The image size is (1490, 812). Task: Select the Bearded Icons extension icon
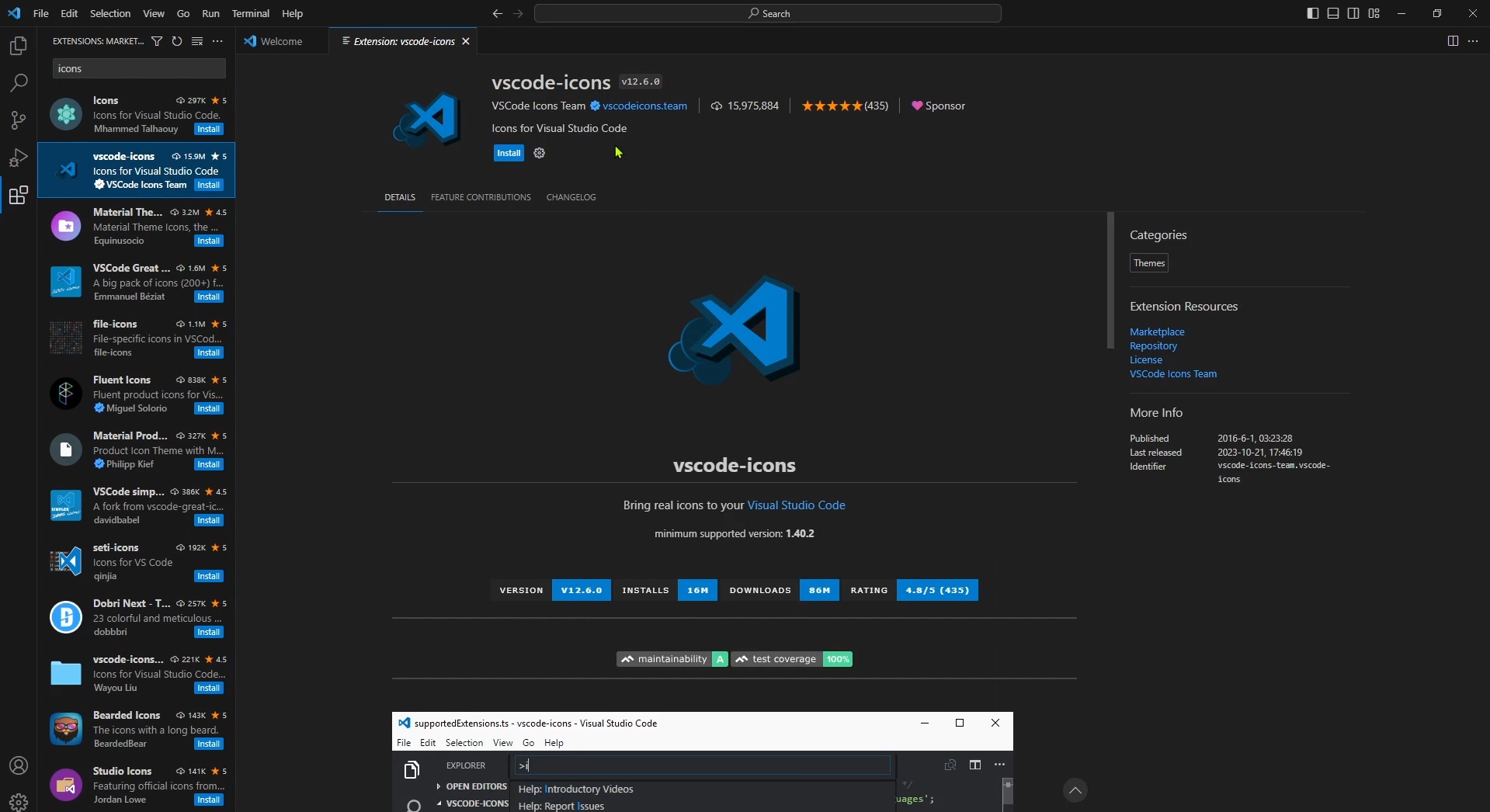[66, 729]
